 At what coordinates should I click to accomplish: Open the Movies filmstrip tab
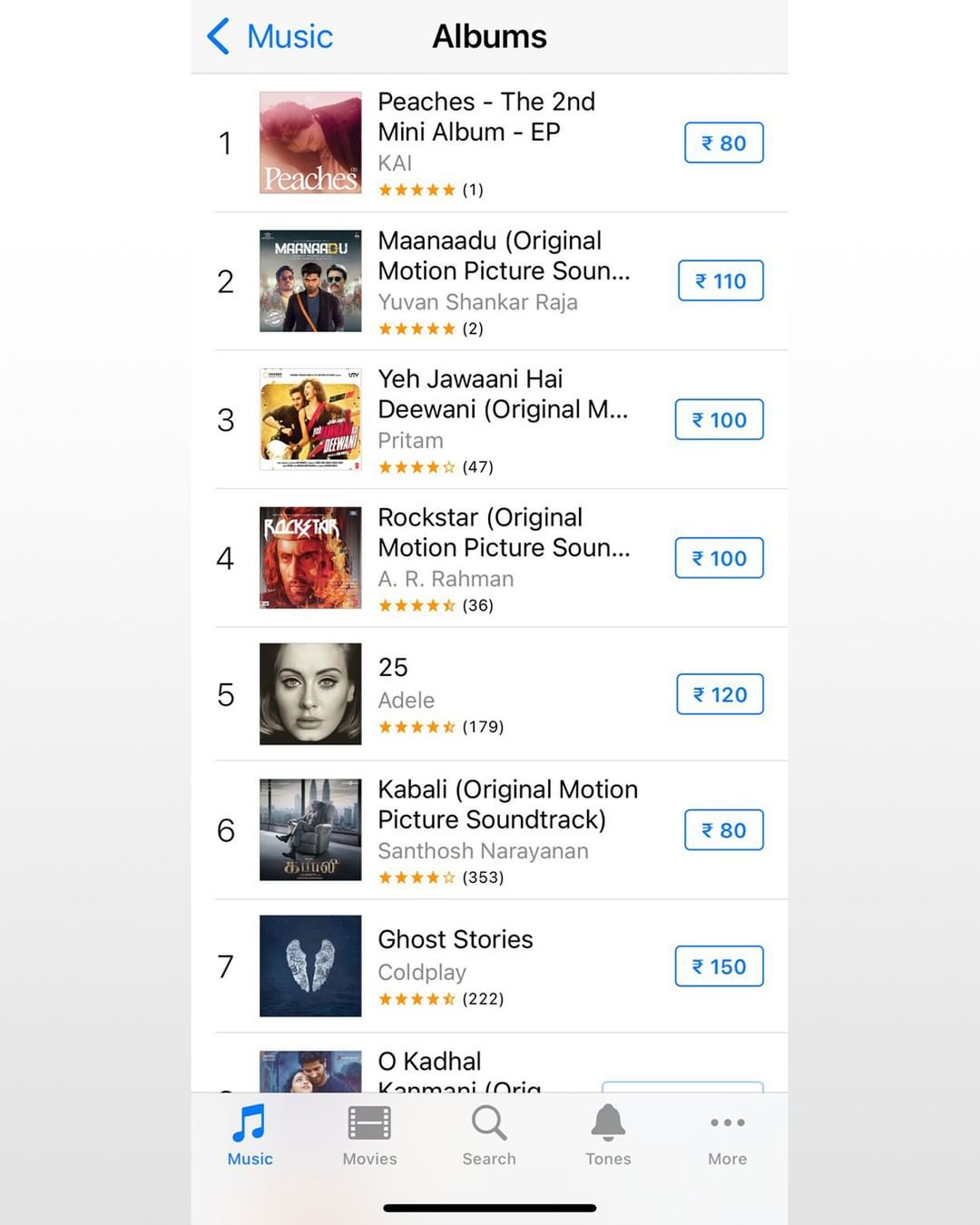coord(369,1125)
